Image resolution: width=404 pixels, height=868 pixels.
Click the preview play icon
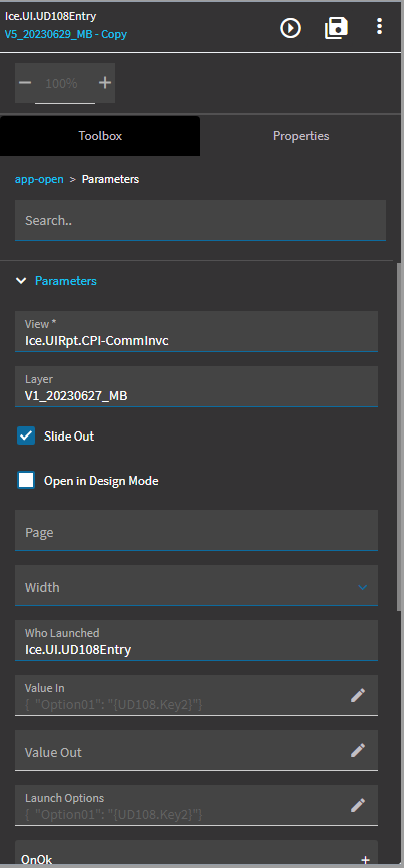click(291, 28)
